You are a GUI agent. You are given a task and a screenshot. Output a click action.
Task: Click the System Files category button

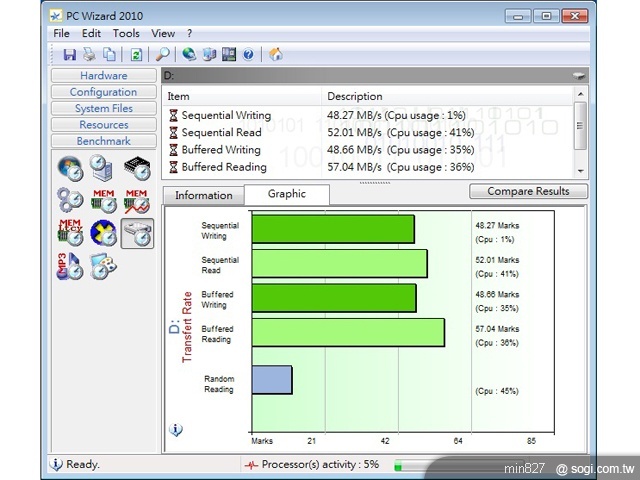pos(104,108)
